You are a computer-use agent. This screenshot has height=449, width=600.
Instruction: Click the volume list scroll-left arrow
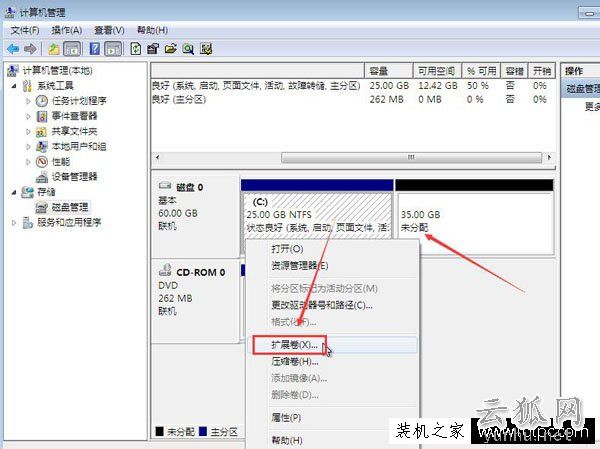[x=158, y=157]
